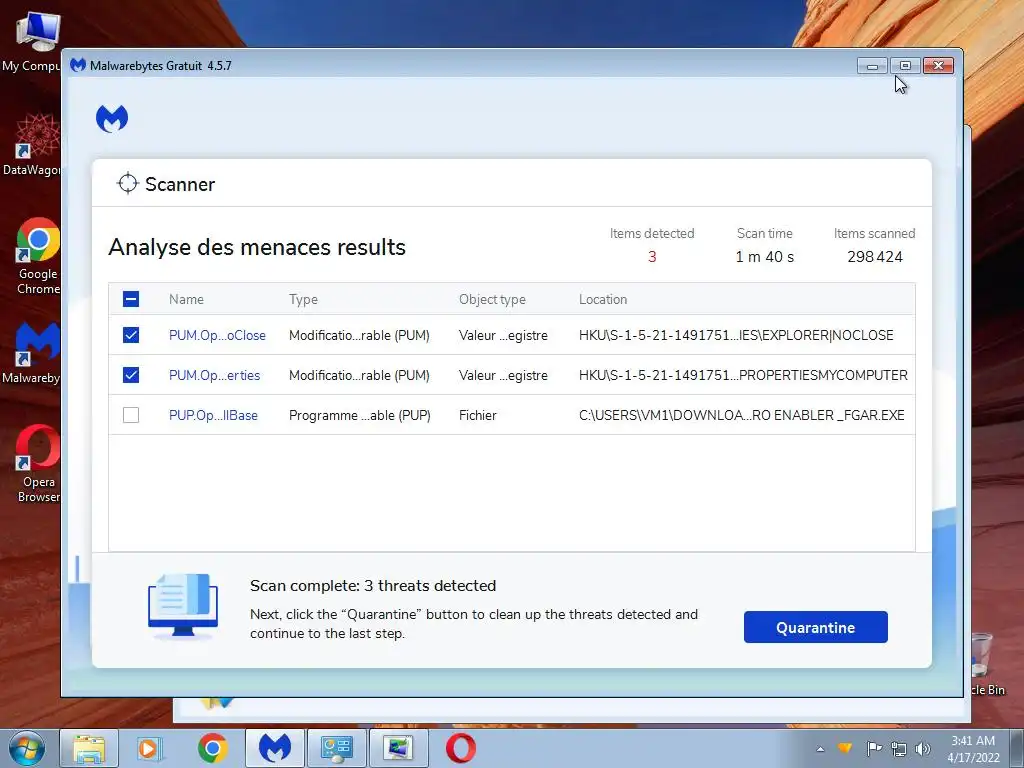Sort by the Type column header
This screenshot has width=1024, height=768.
303,299
